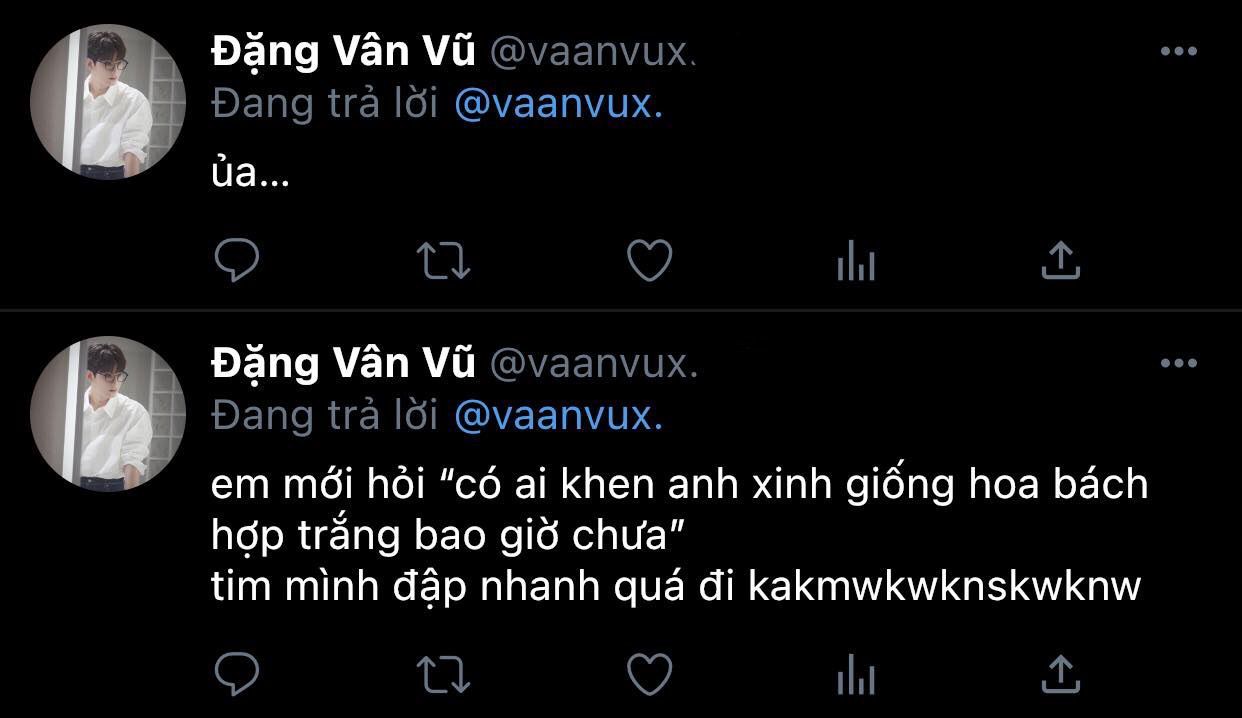Viewport: 1242px width, 718px height.
Task: Open profile picture on first tweet
Action: [x=108, y=102]
